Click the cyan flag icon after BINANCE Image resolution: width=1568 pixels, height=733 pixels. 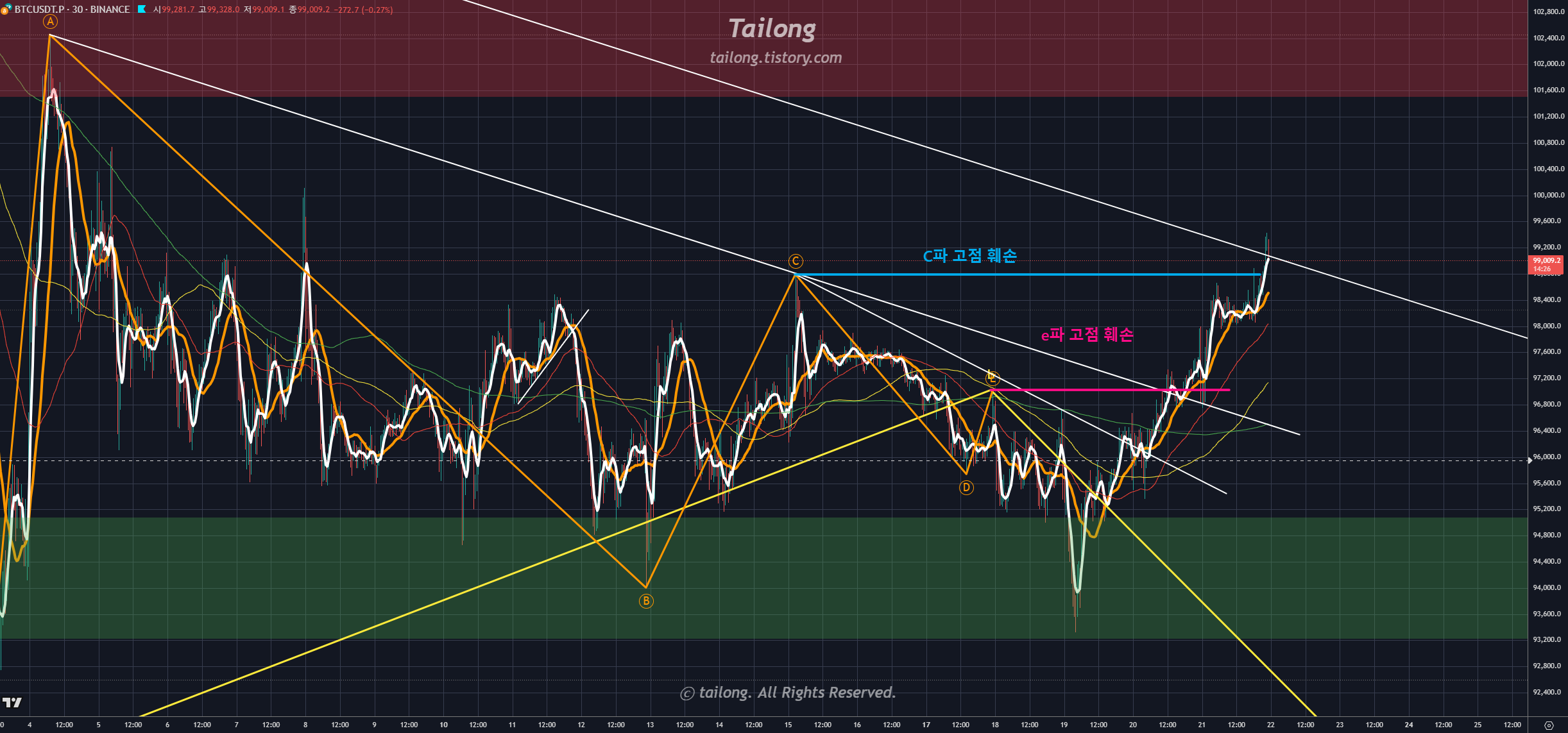point(142,9)
